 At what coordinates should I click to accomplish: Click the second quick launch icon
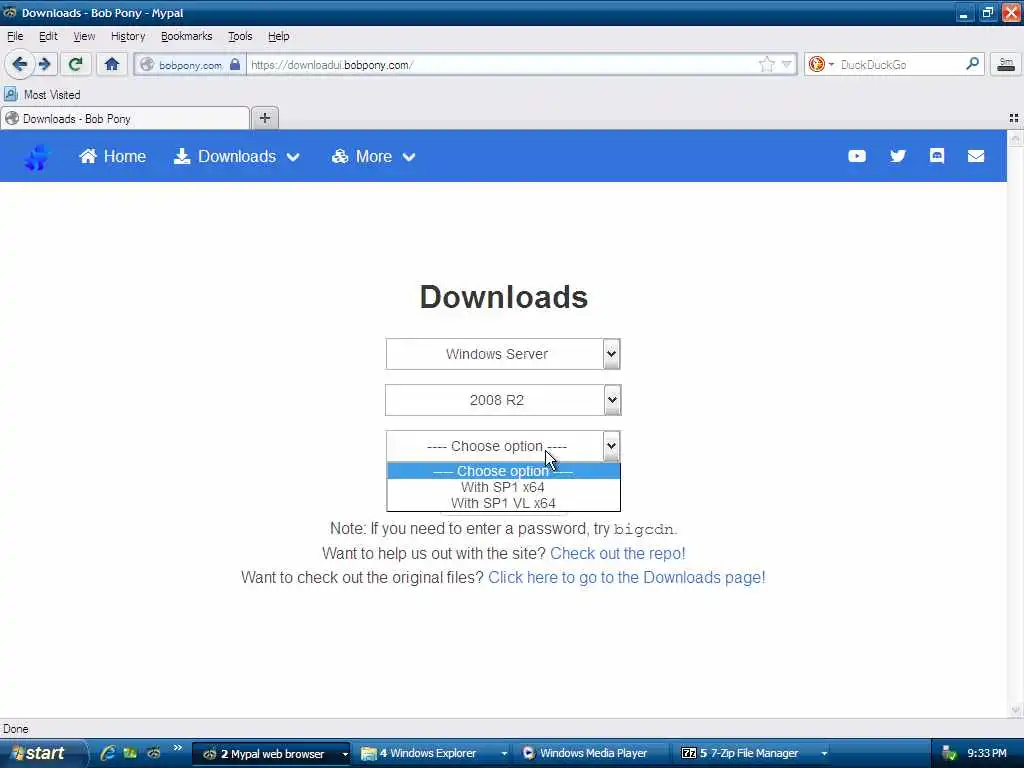coord(130,753)
